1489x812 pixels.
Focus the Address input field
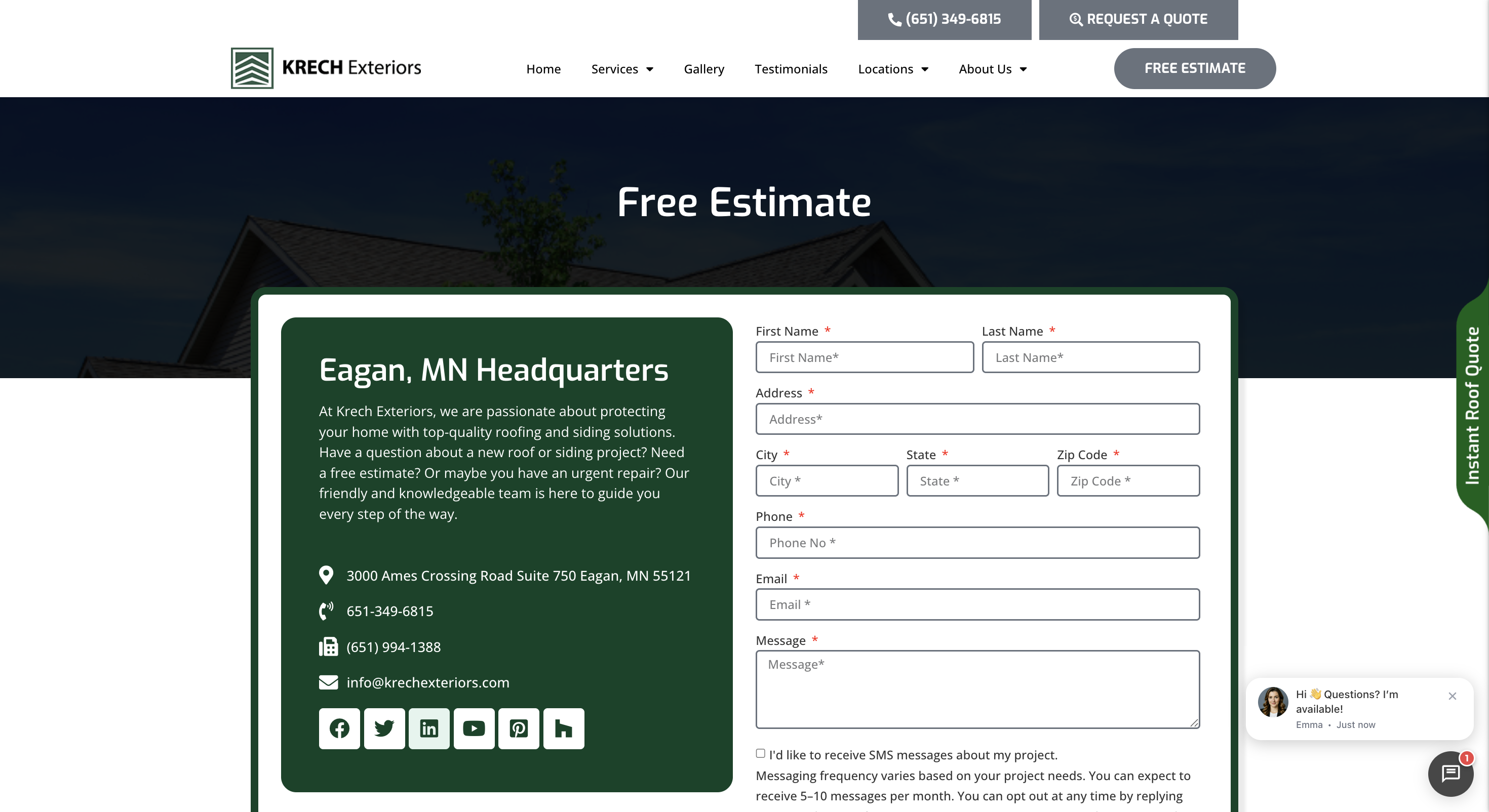point(977,419)
